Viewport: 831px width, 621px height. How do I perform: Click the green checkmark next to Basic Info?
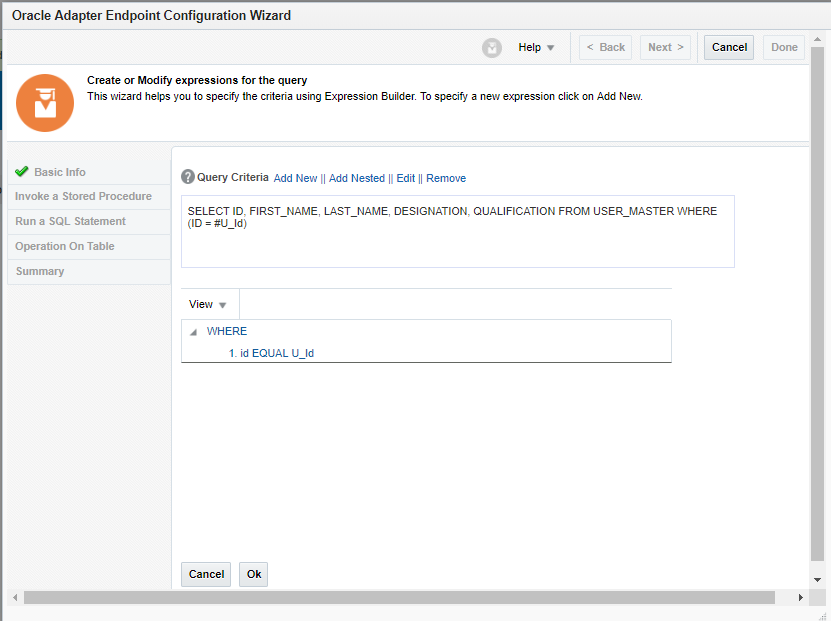point(22,171)
